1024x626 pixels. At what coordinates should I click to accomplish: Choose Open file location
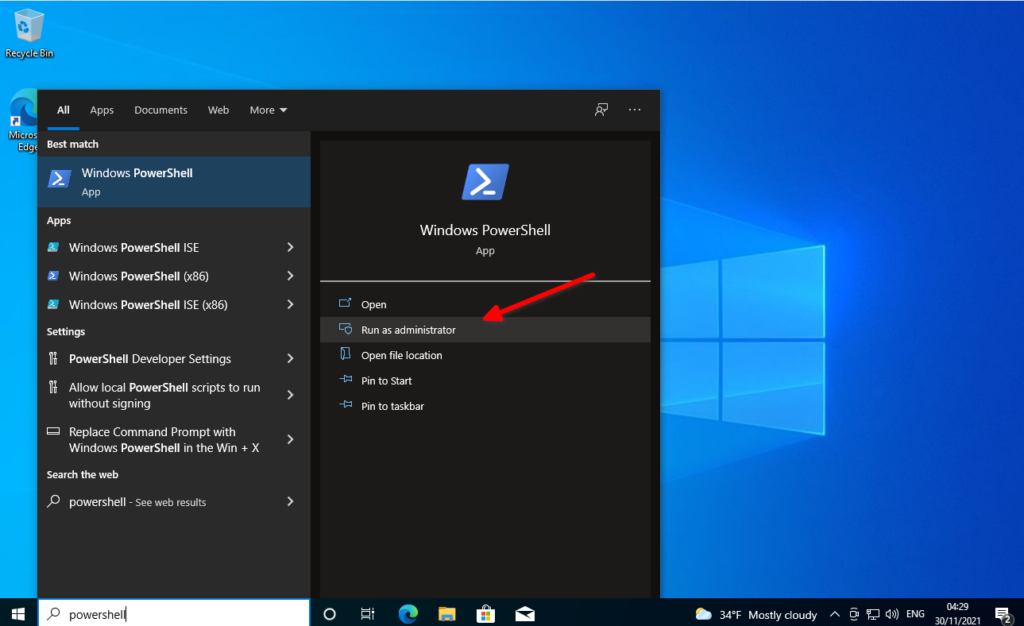click(x=485, y=355)
